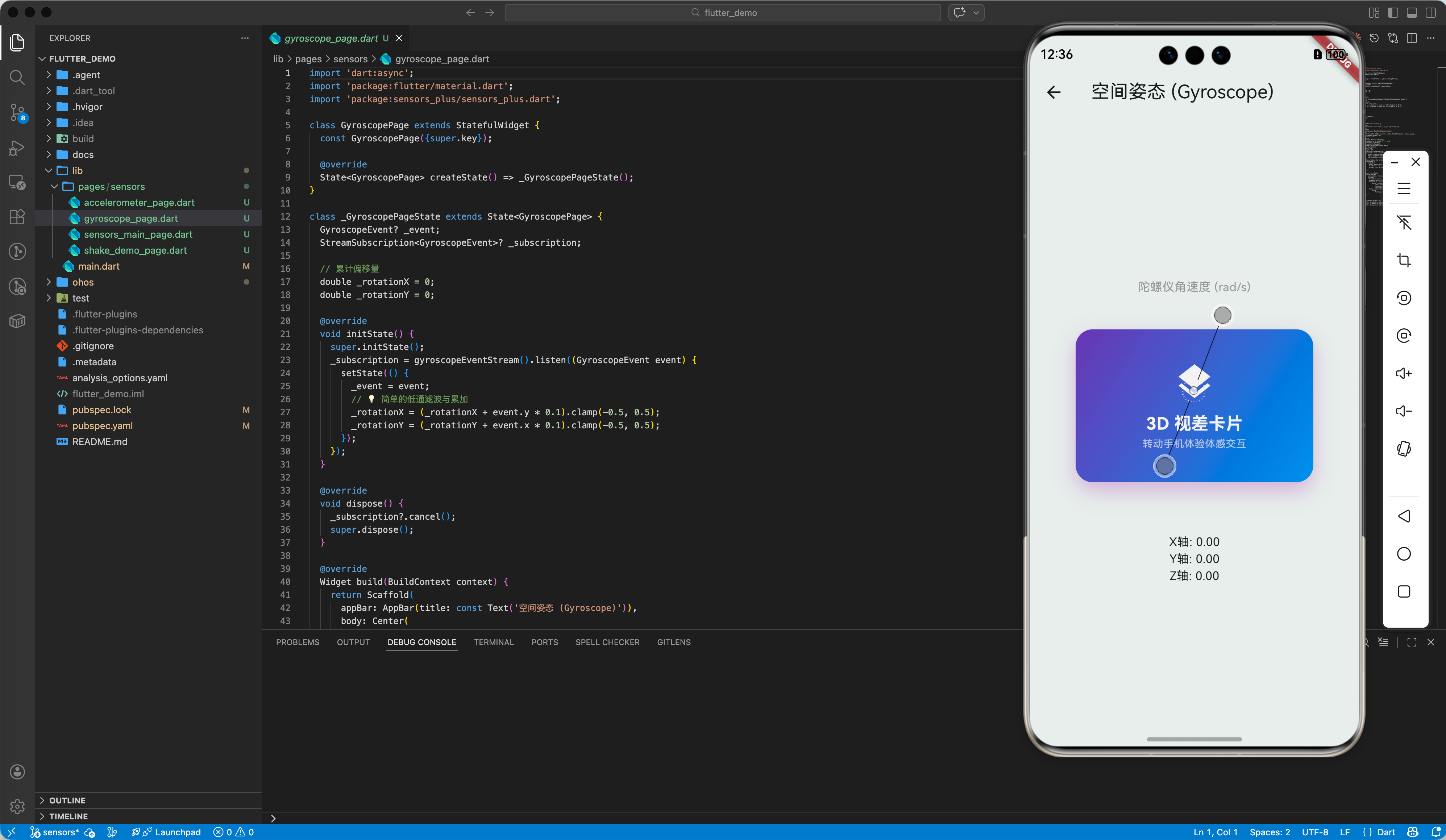Open Source Control view with badge
The height and width of the screenshot is (840, 1446).
(x=17, y=112)
